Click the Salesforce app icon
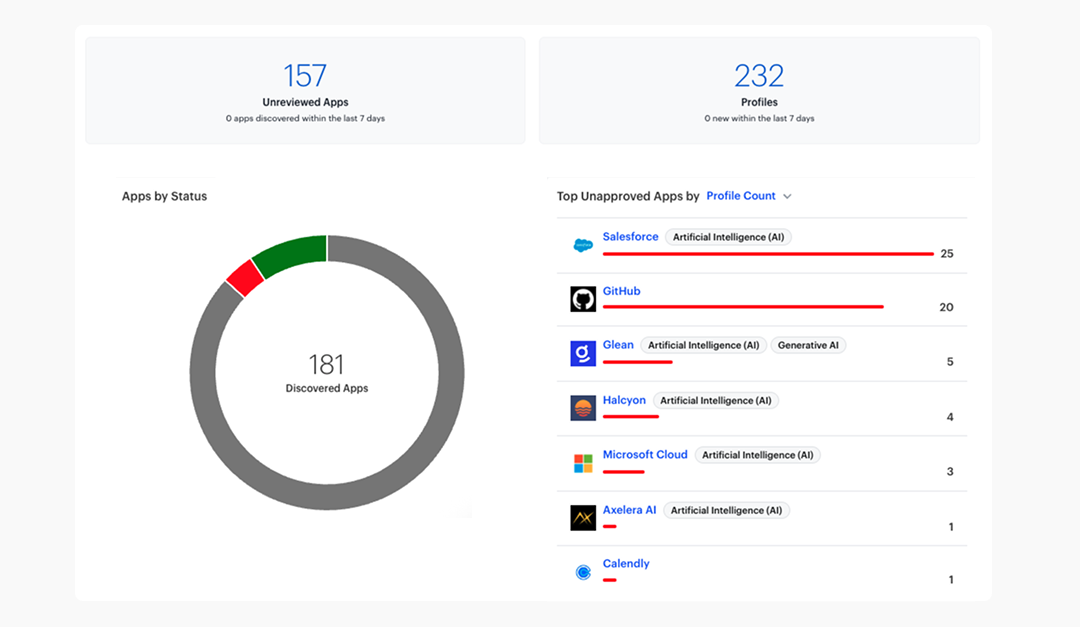 583,243
